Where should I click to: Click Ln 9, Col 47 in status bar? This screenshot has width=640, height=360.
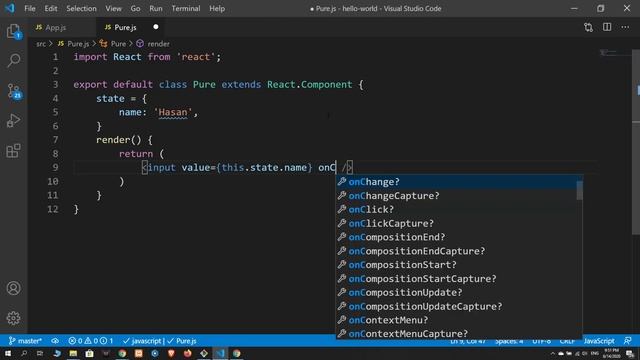tap(468, 341)
